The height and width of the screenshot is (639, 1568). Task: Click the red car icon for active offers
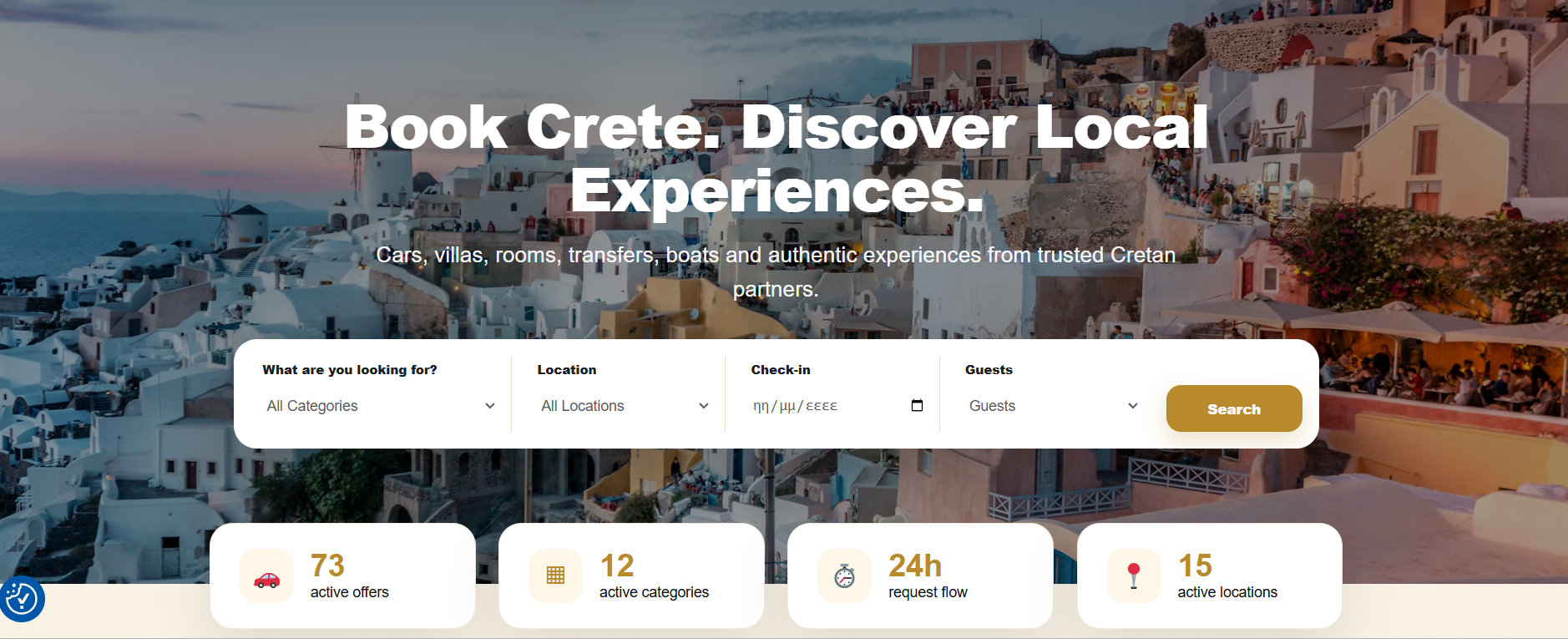[267, 576]
